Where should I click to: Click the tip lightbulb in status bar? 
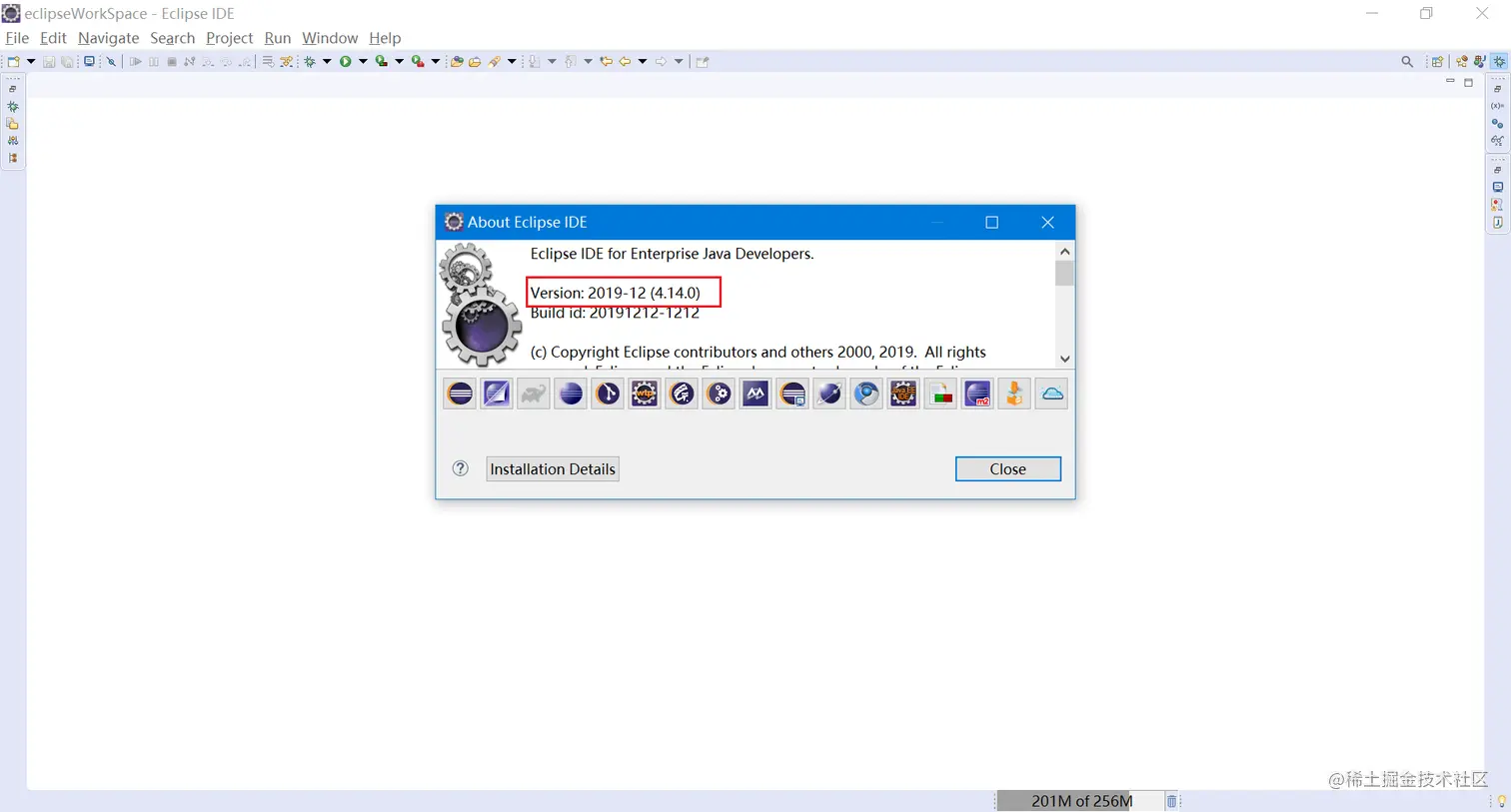1501,801
